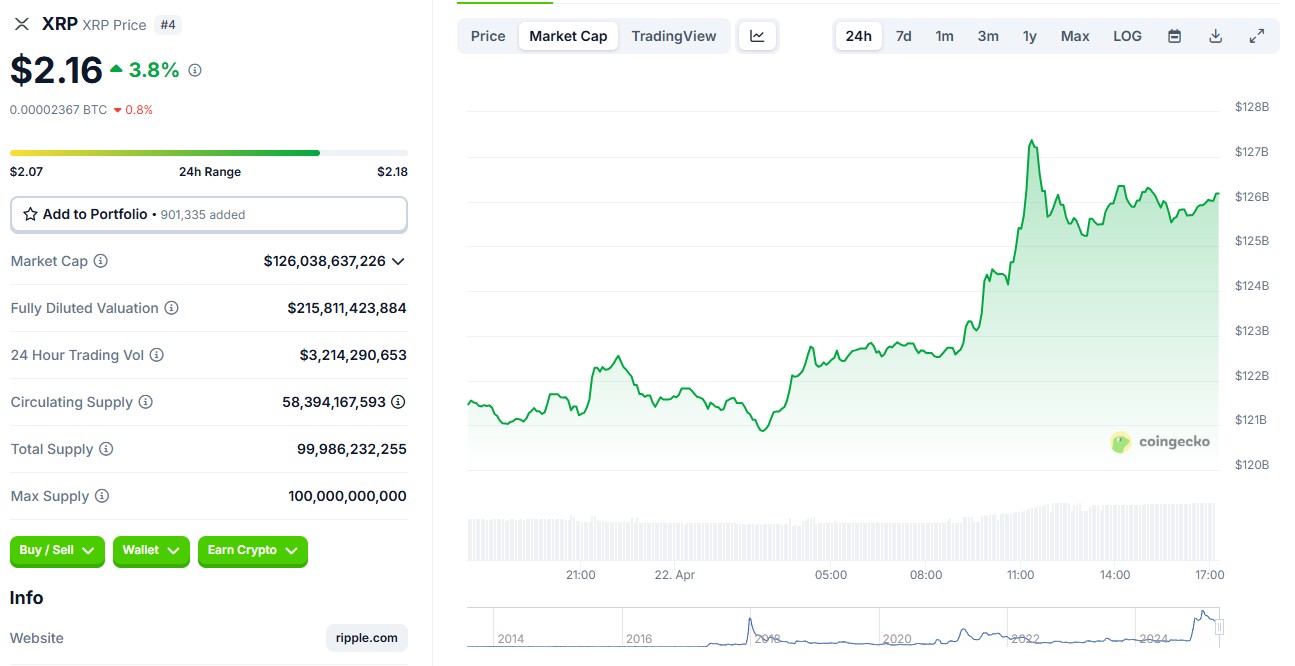Open the ripple.com website link
Screen dimensions: 1295x666
click(x=366, y=638)
